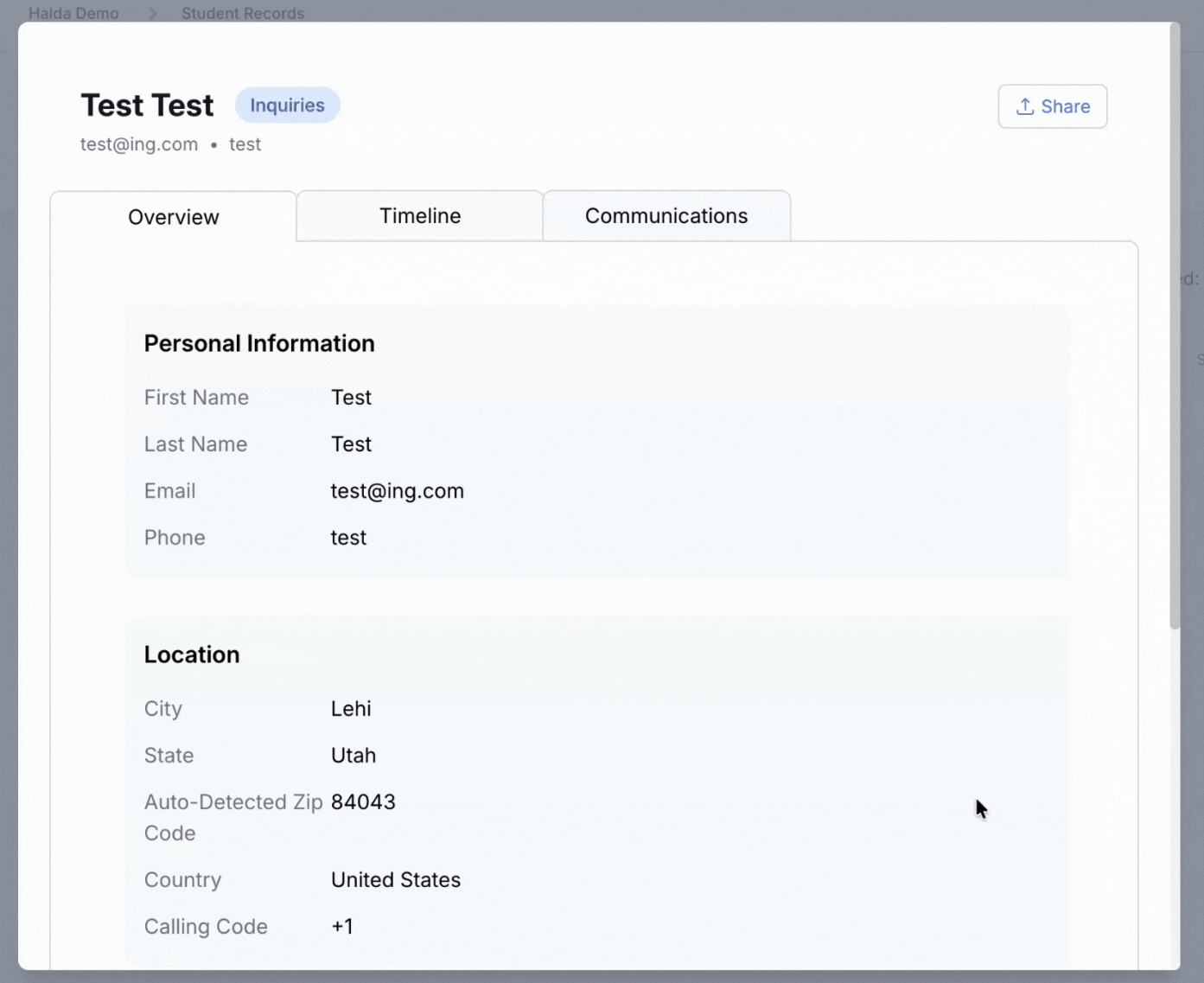Click the Inquiries status badge
Screen dimensions: 1204x983
click(x=287, y=105)
